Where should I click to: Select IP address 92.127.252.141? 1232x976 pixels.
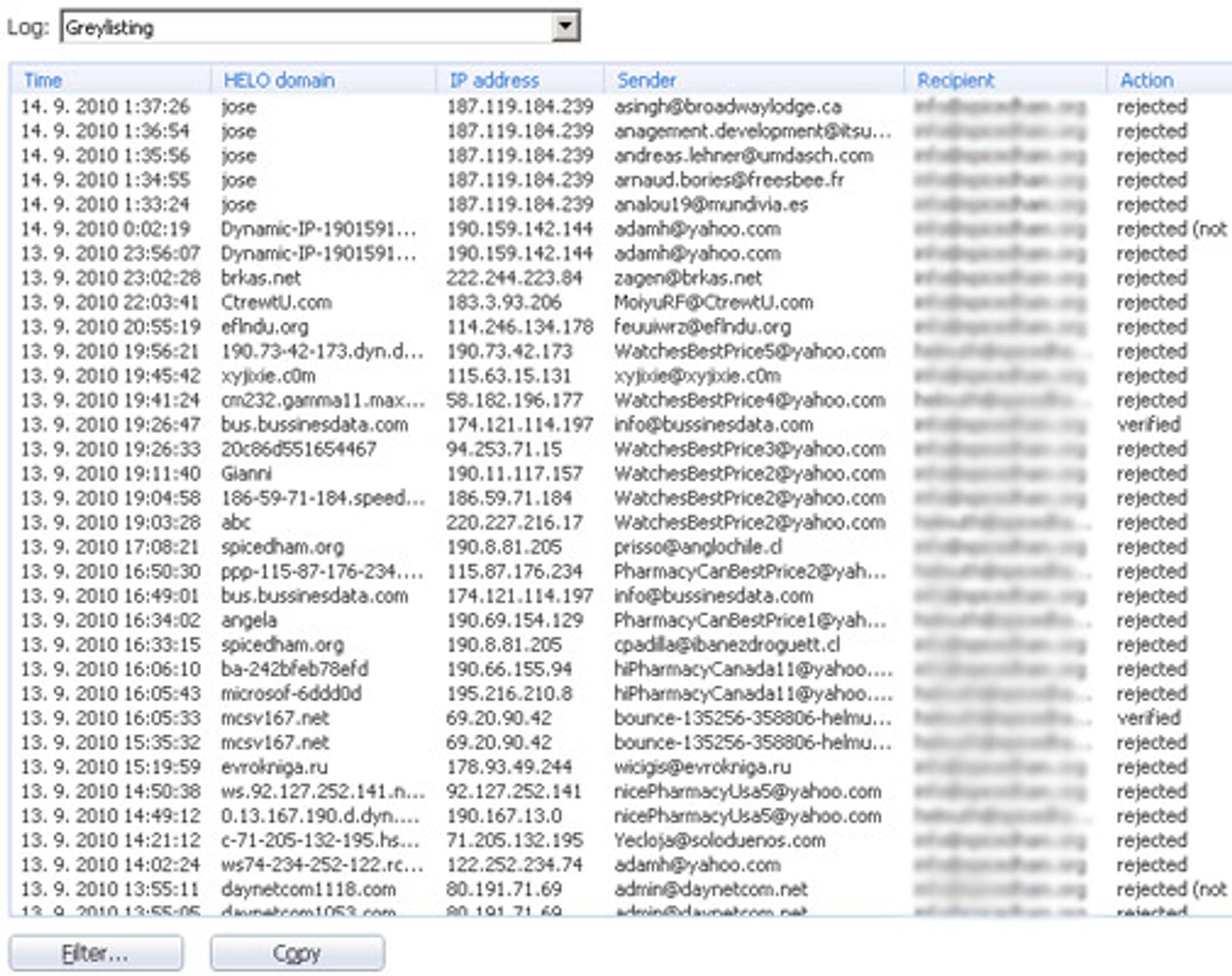coord(514,791)
